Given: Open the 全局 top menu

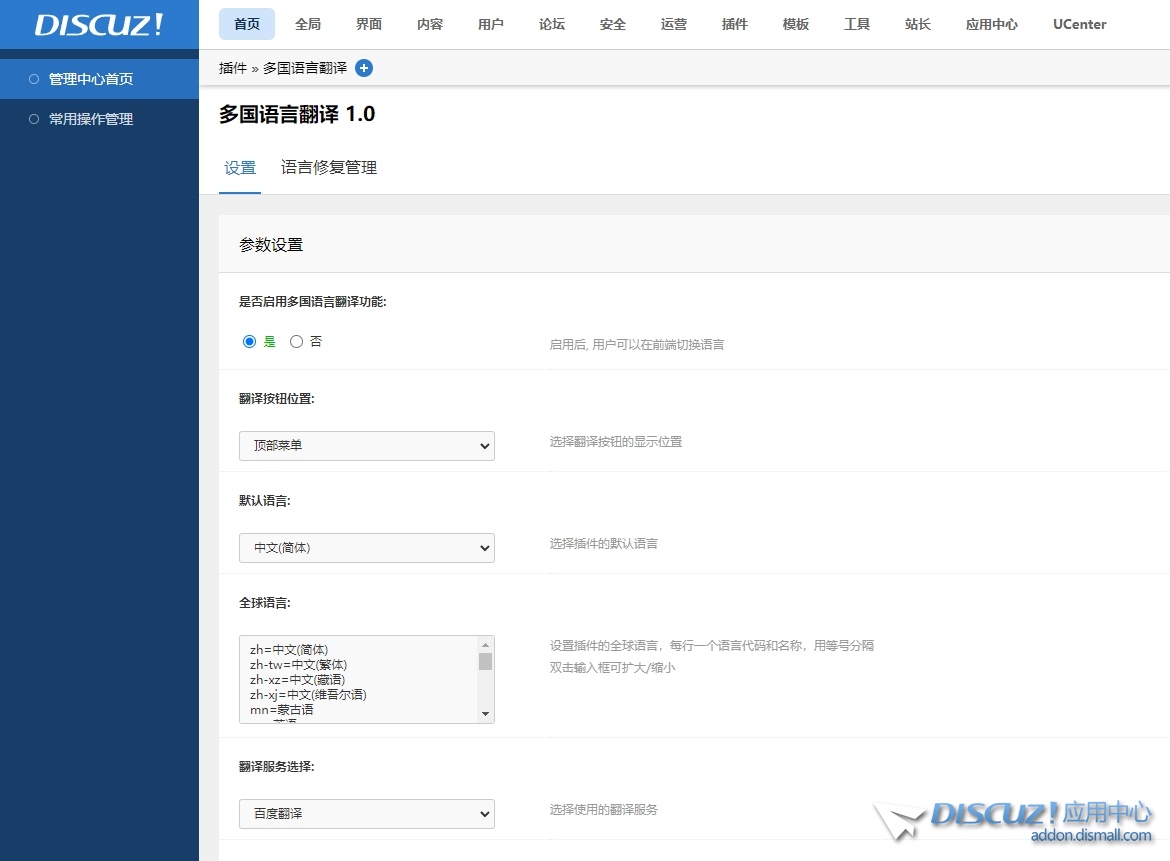Looking at the screenshot, I should point(308,24).
